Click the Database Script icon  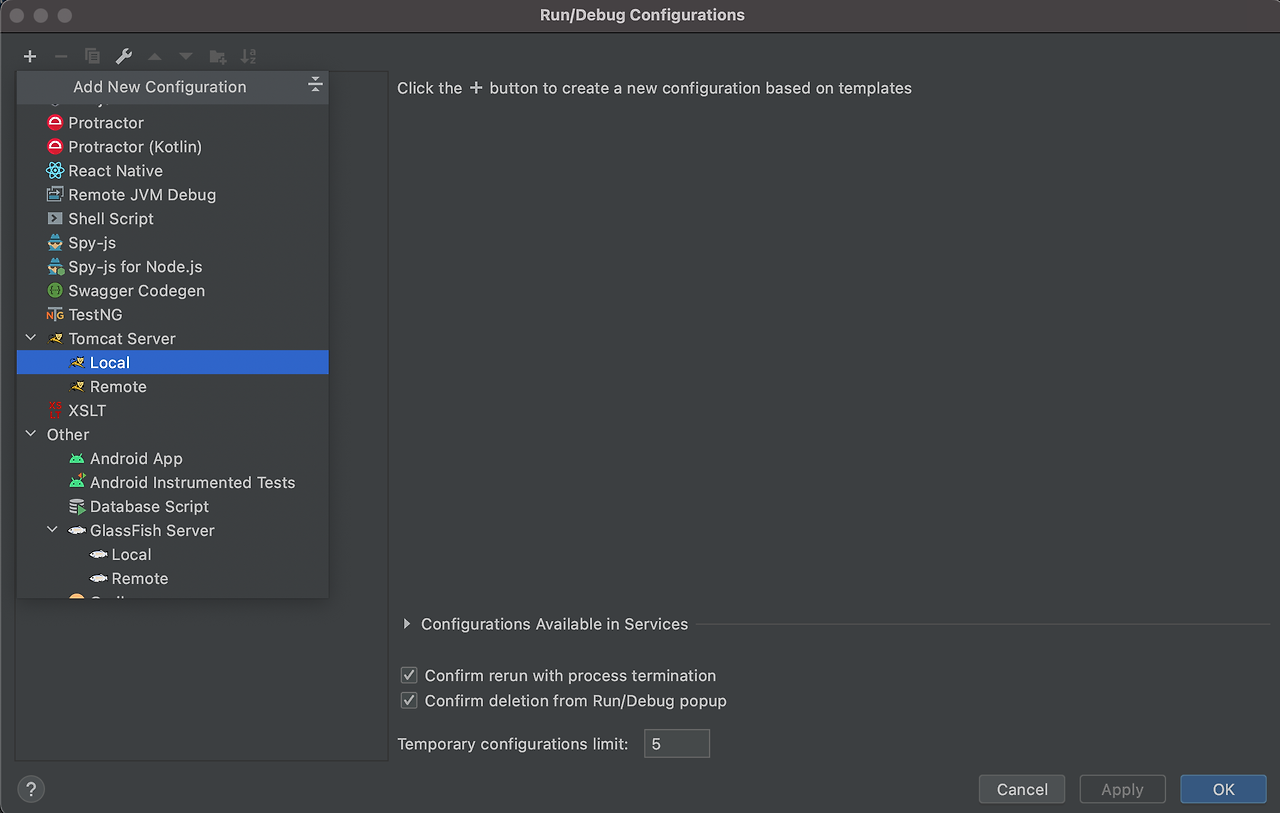(x=77, y=507)
